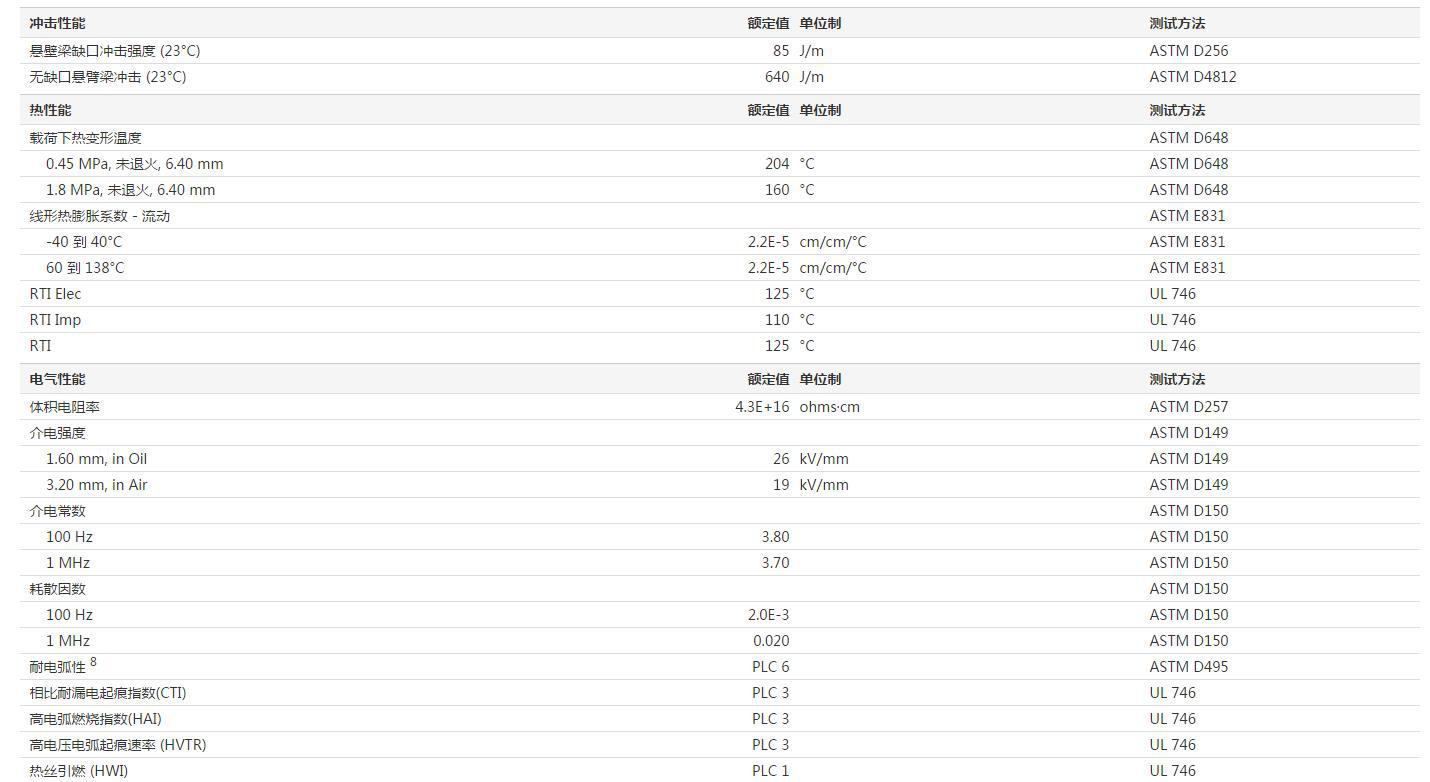The width and height of the screenshot is (1430, 782).
Task: Select the 介电常数 row label
Action: tap(58, 511)
